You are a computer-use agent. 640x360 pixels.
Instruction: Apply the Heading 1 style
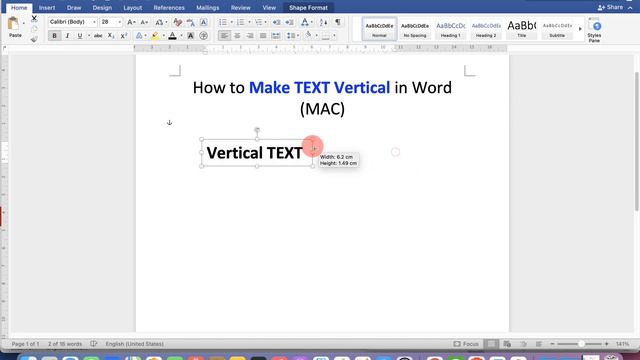coord(451,29)
